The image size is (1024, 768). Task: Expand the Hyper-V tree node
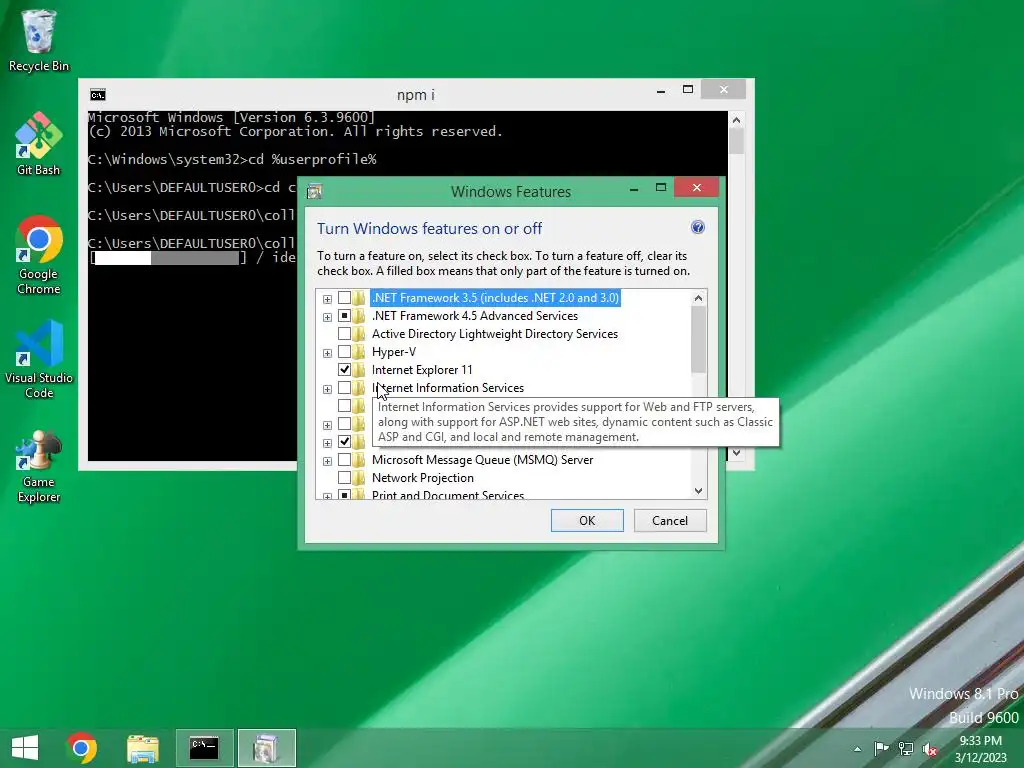point(327,353)
